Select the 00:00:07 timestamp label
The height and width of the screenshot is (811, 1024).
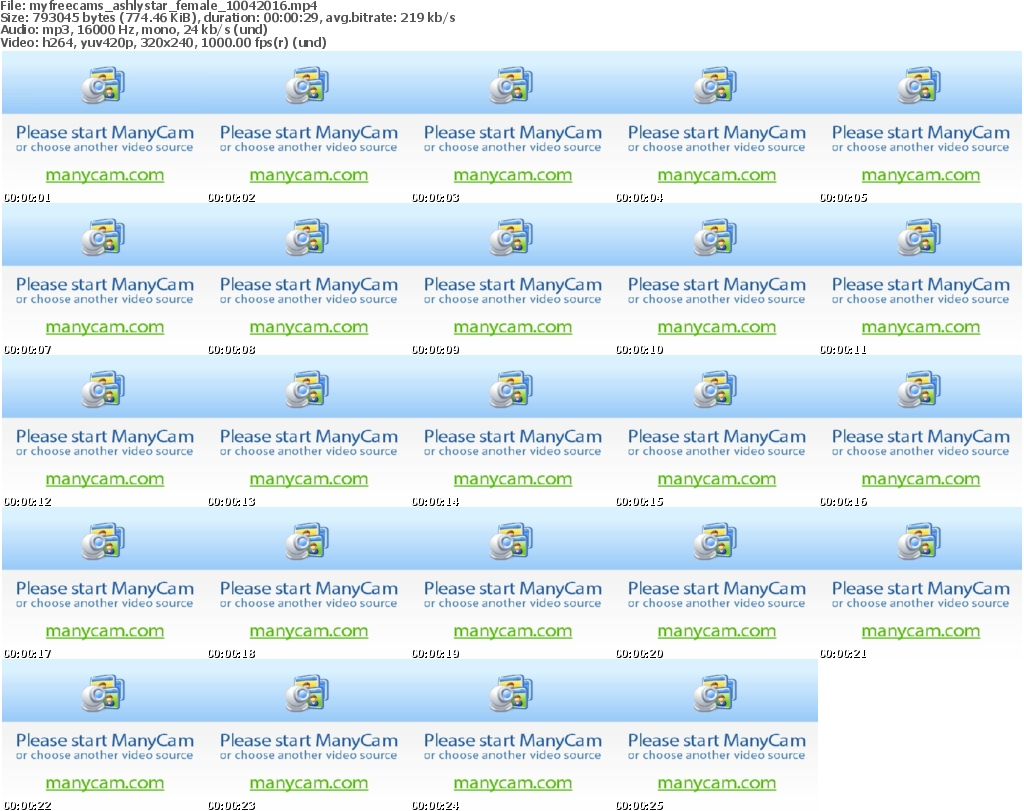[27, 350]
